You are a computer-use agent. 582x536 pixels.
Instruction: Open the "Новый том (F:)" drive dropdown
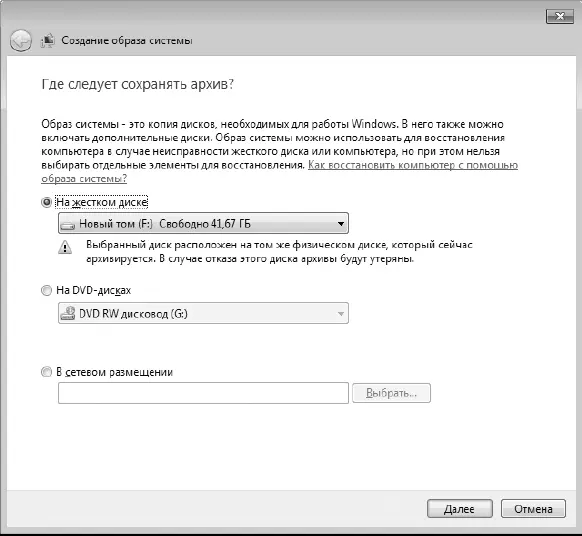pos(203,223)
